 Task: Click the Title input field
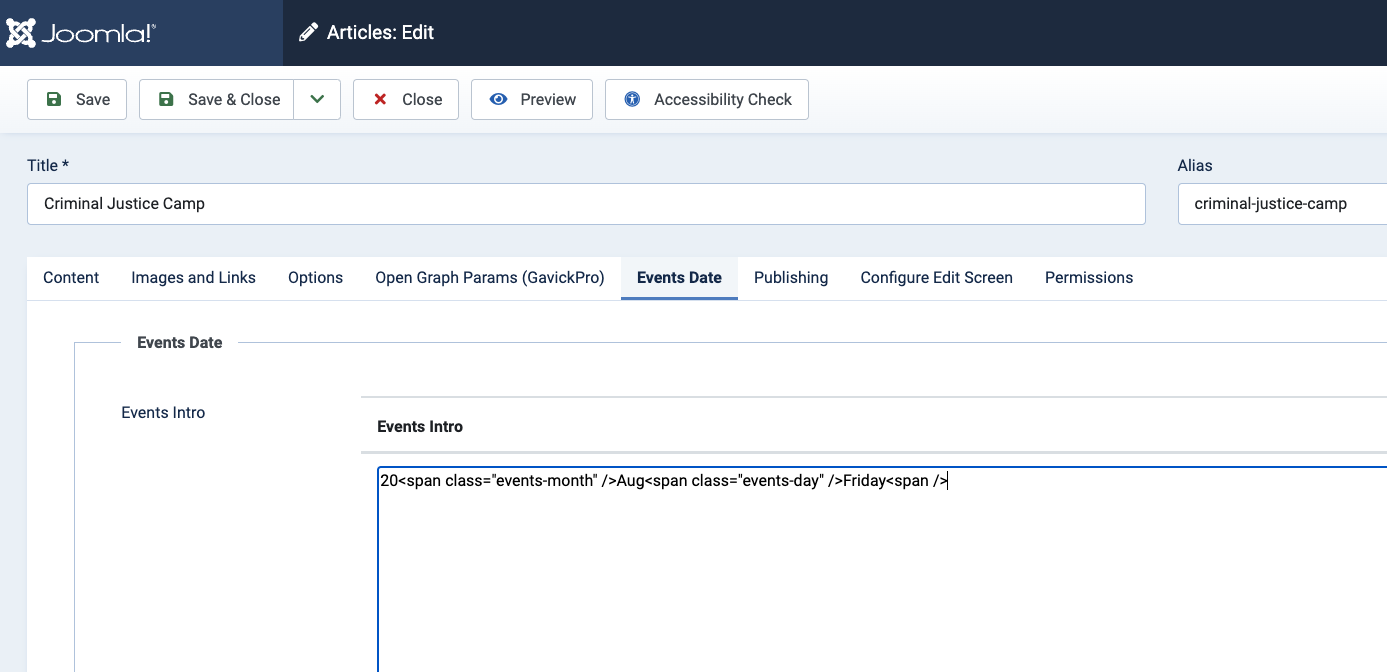pyautogui.click(x=585, y=204)
